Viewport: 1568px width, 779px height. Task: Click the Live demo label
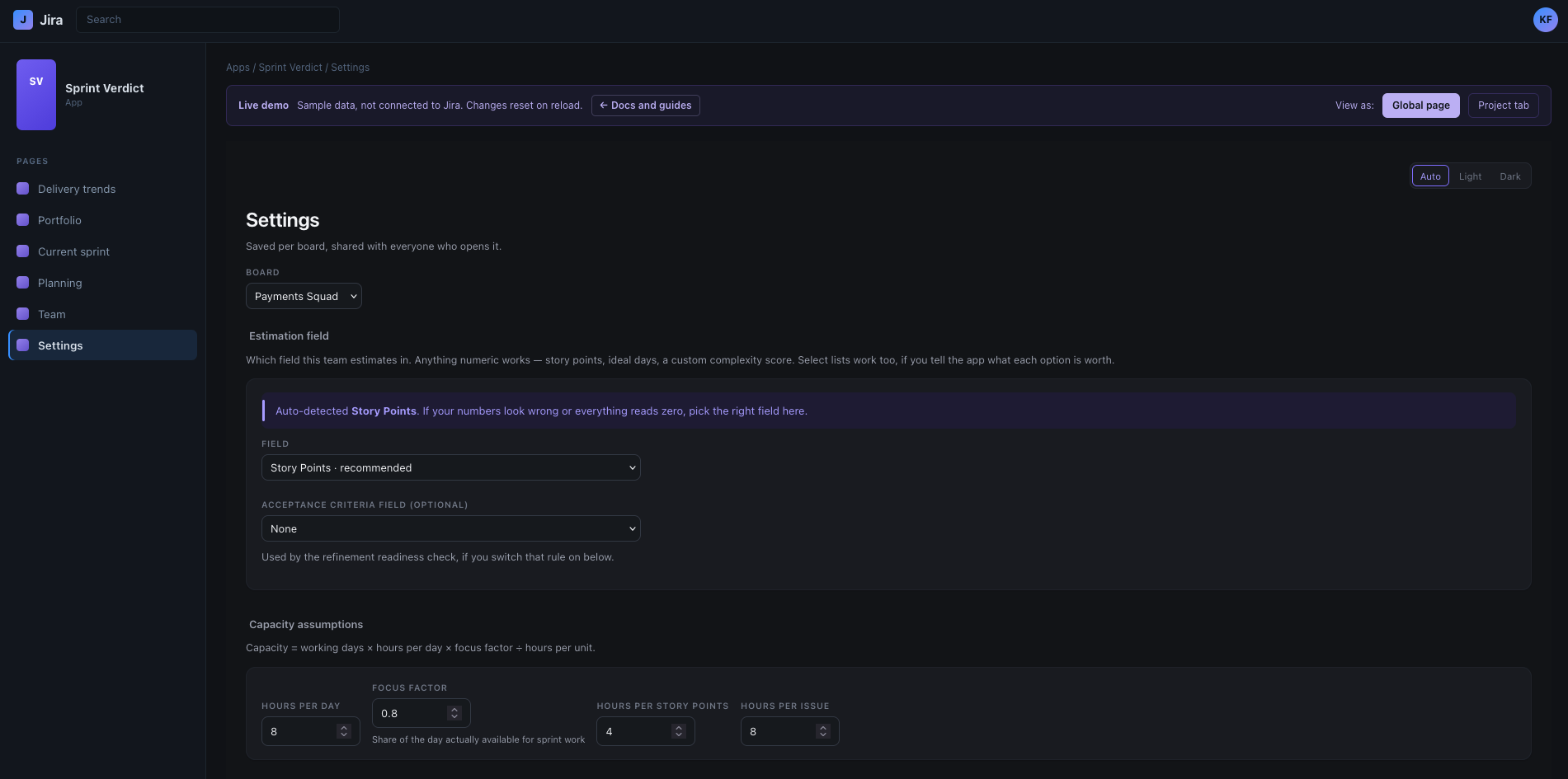point(263,106)
